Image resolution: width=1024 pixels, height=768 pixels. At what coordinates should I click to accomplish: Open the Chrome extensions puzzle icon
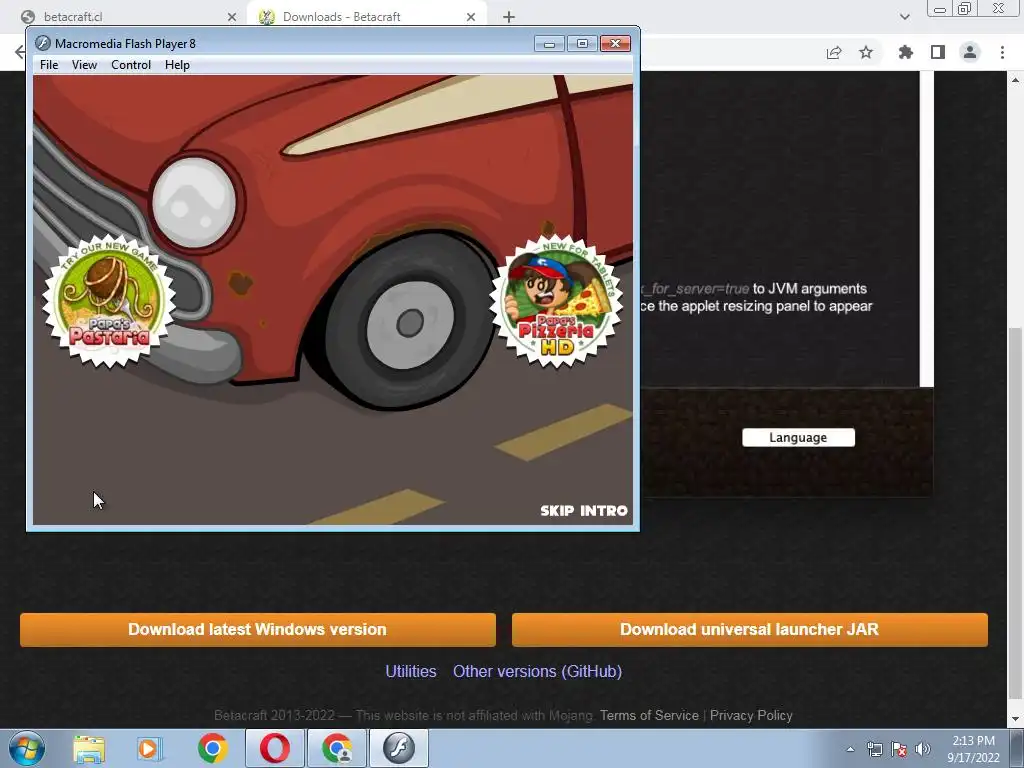(905, 52)
